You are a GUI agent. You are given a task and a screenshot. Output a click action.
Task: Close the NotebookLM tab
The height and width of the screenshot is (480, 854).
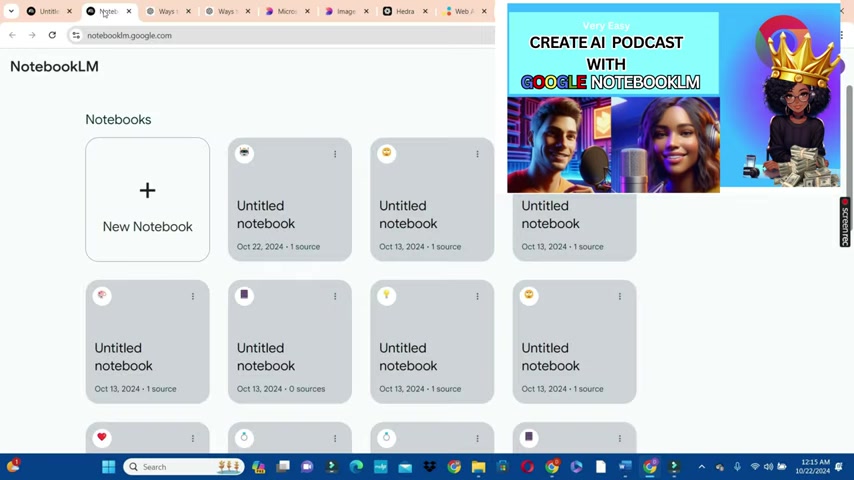(x=129, y=11)
